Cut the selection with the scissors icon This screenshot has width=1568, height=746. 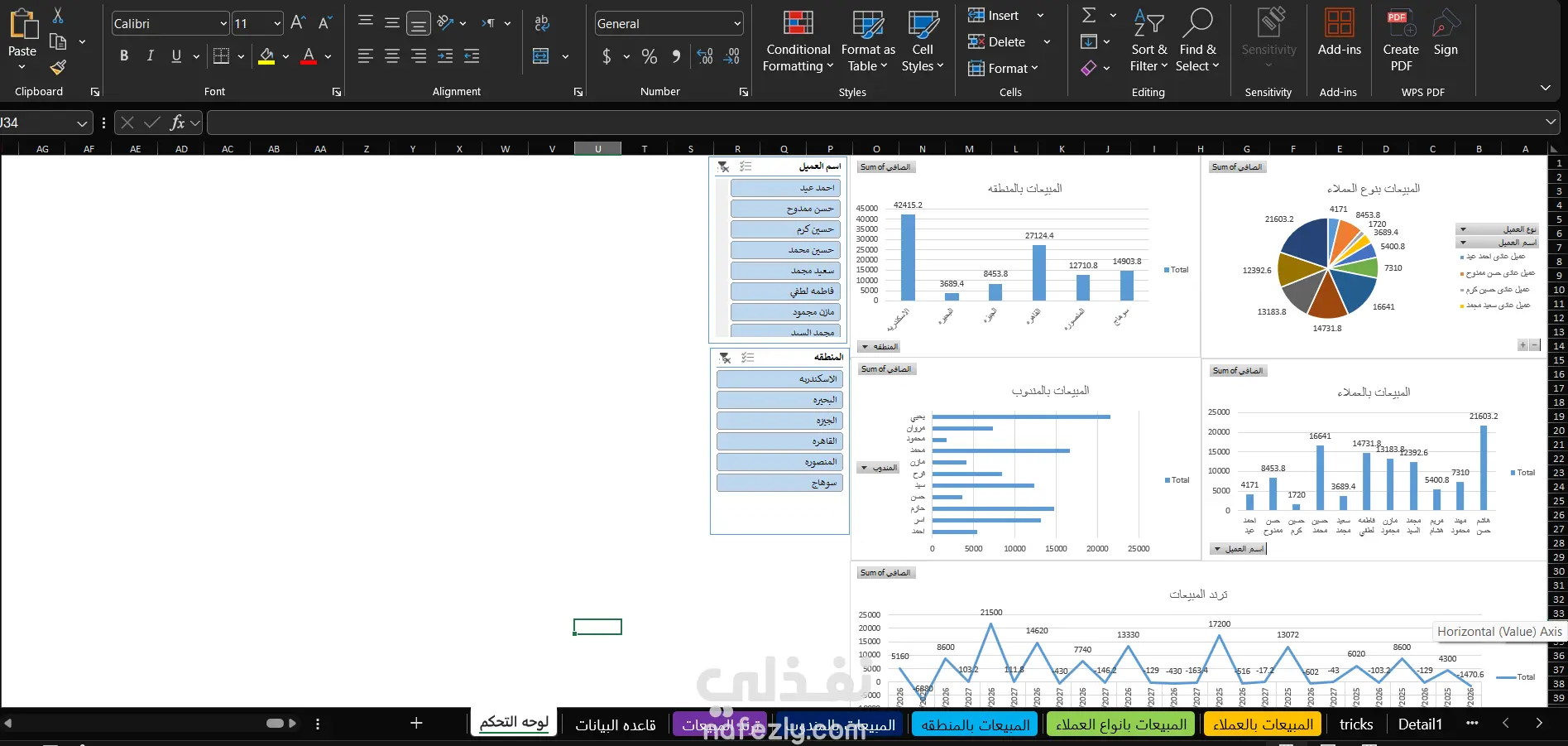(58, 15)
